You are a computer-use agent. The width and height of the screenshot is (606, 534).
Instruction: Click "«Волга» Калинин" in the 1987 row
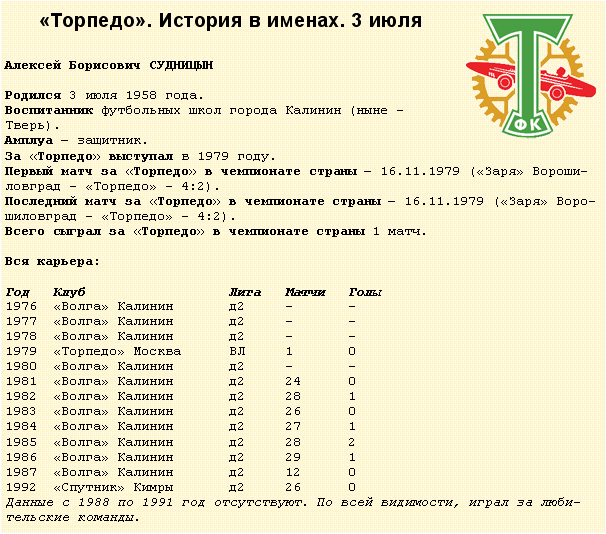coord(113,472)
